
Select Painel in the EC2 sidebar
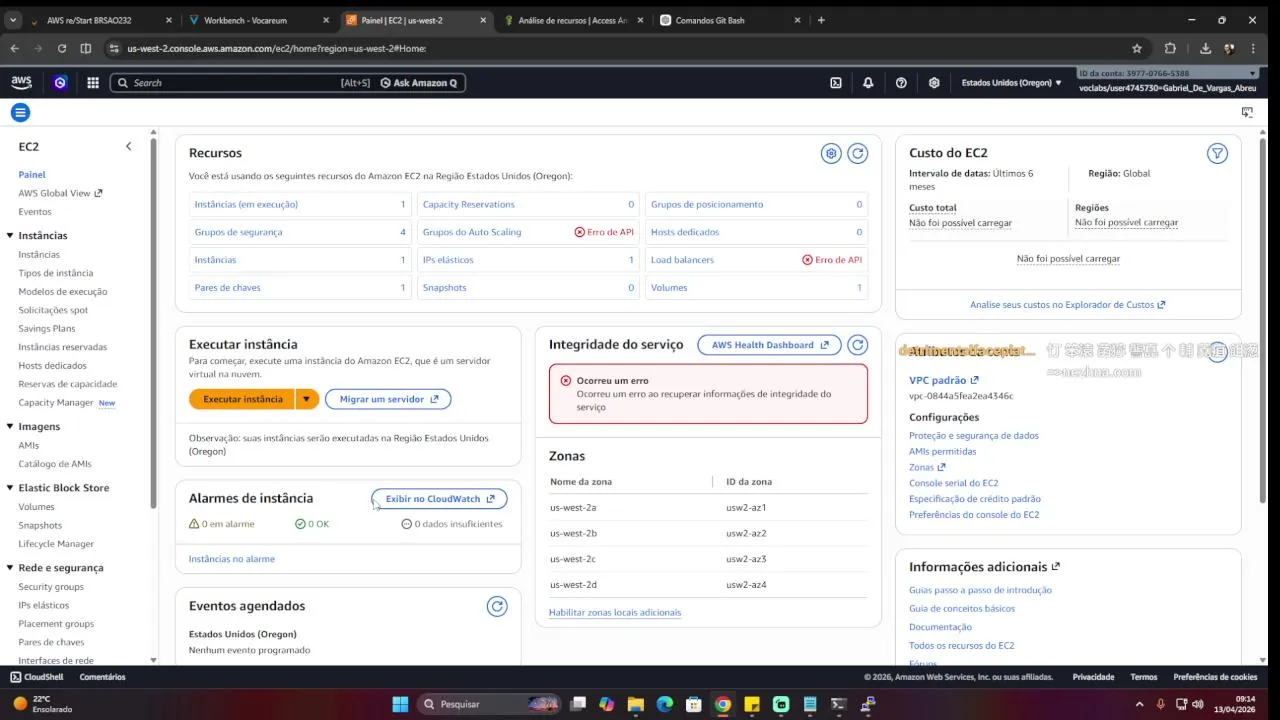click(x=32, y=175)
